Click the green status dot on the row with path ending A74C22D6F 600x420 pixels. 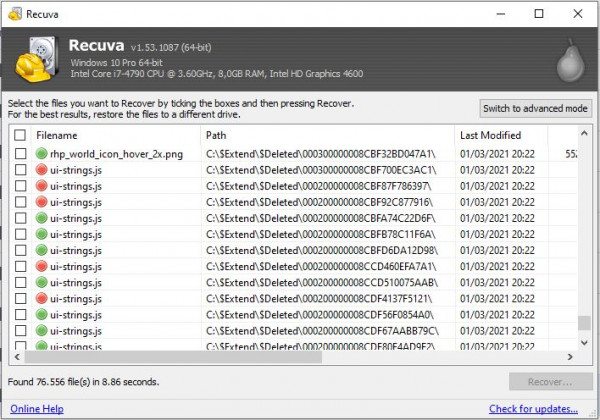[x=41, y=218]
